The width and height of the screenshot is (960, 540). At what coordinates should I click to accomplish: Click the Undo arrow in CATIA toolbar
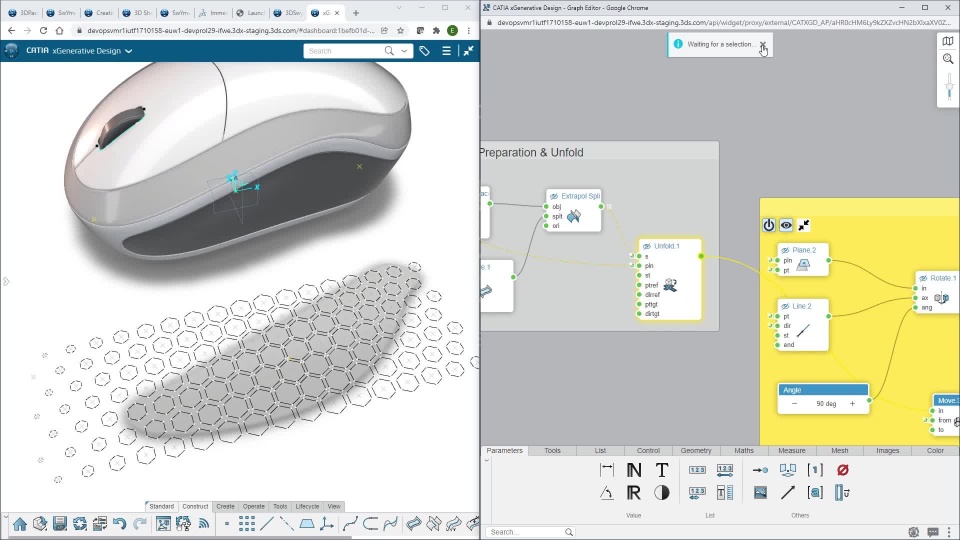pos(119,523)
